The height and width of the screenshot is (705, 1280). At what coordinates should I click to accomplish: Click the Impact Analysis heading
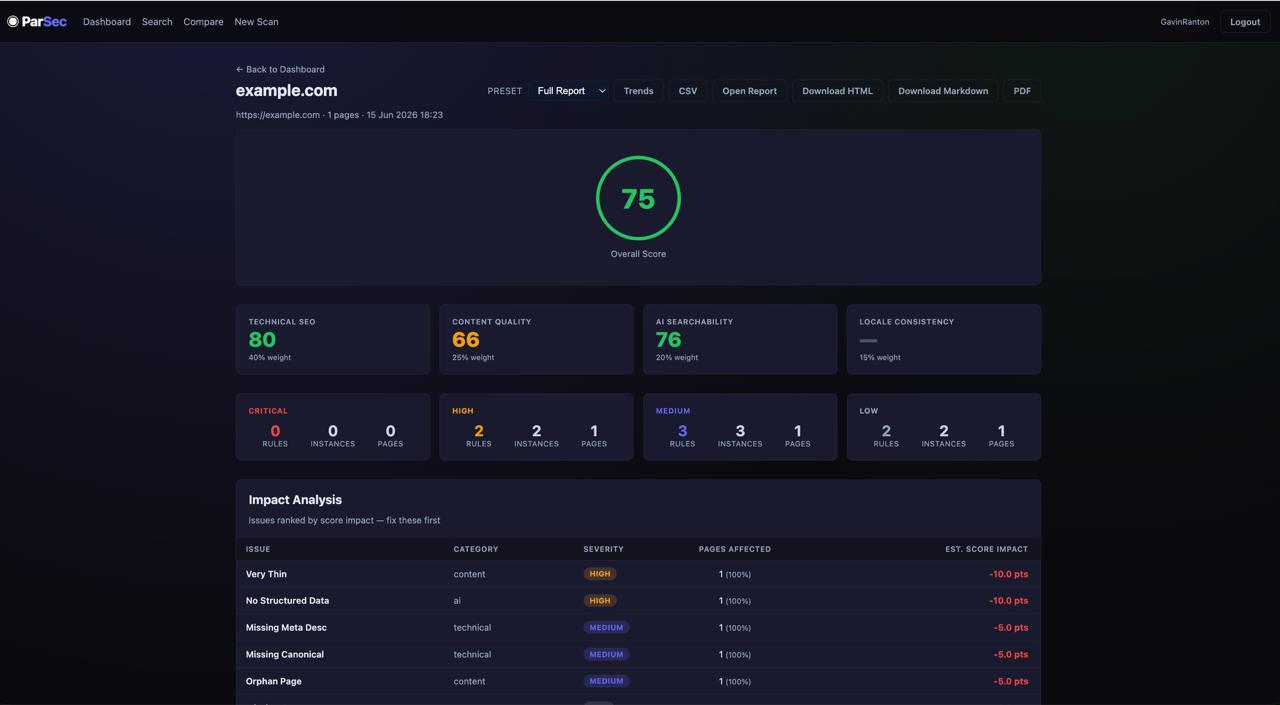pos(295,500)
